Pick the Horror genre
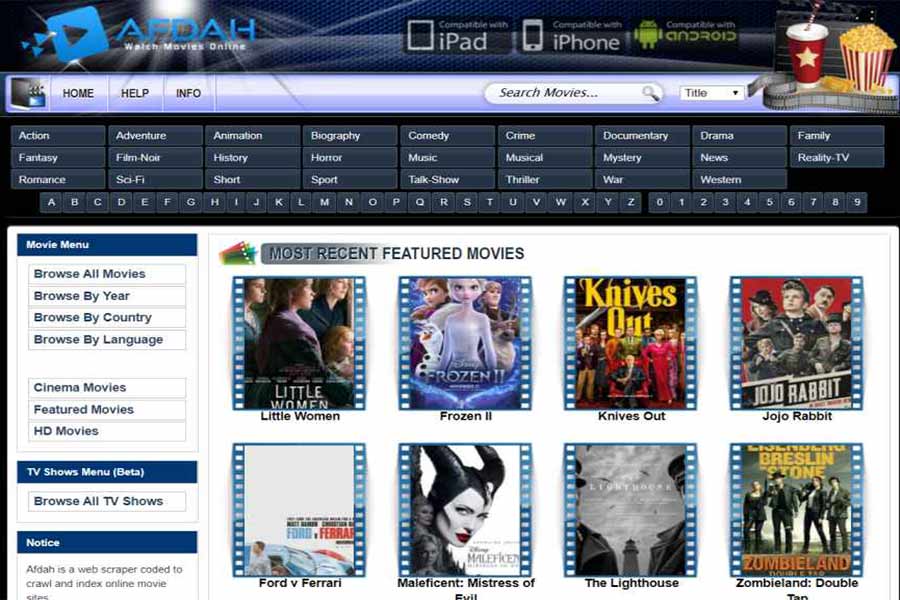 (350, 158)
